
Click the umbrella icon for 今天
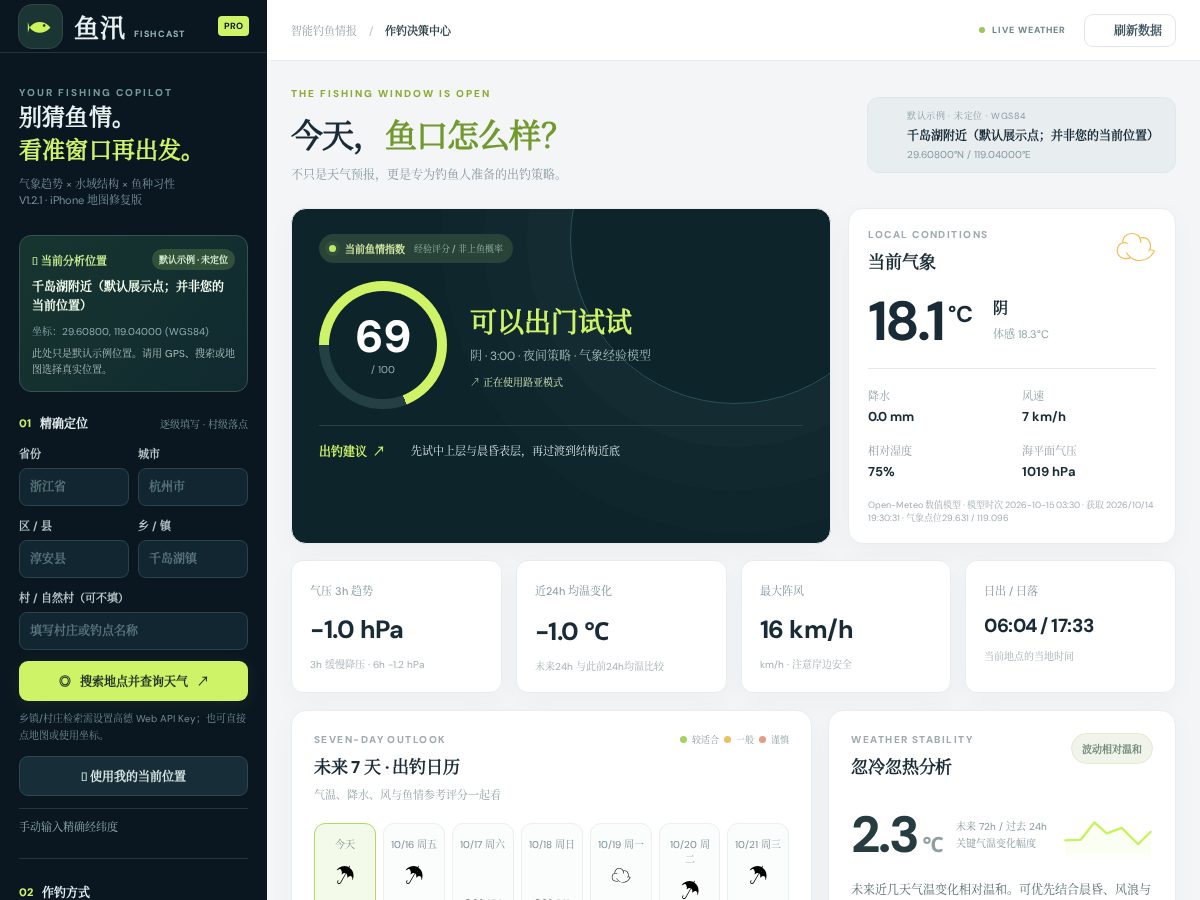point(345,875)
